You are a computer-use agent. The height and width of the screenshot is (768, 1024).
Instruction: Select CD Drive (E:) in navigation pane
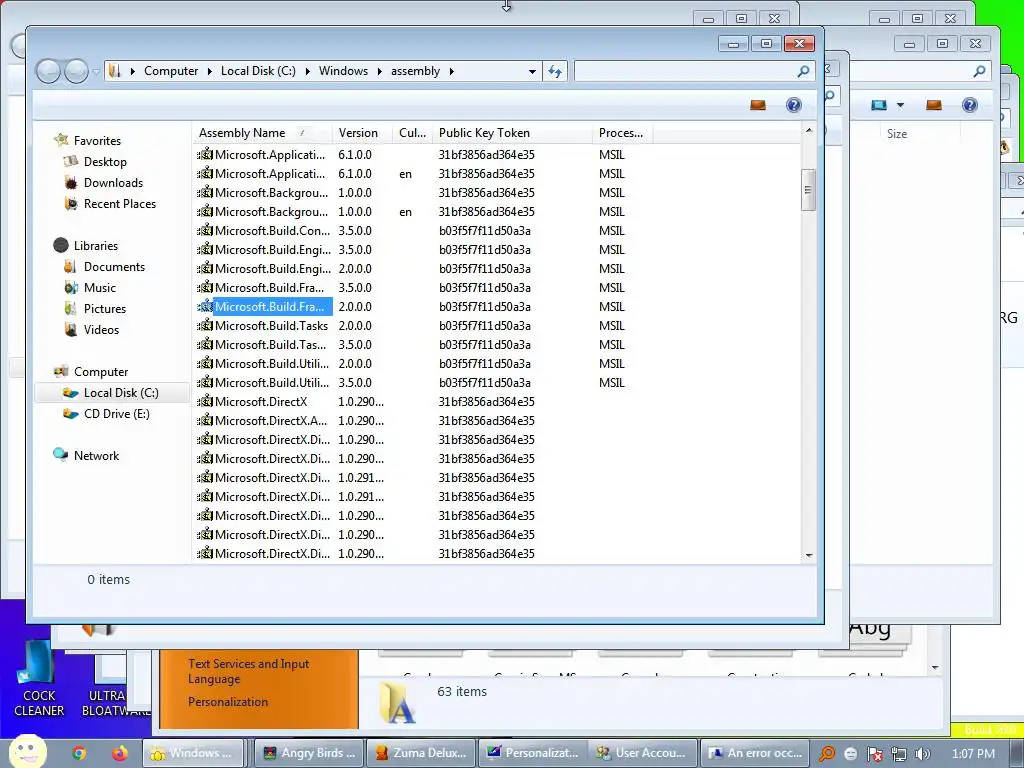click(117, 414)
